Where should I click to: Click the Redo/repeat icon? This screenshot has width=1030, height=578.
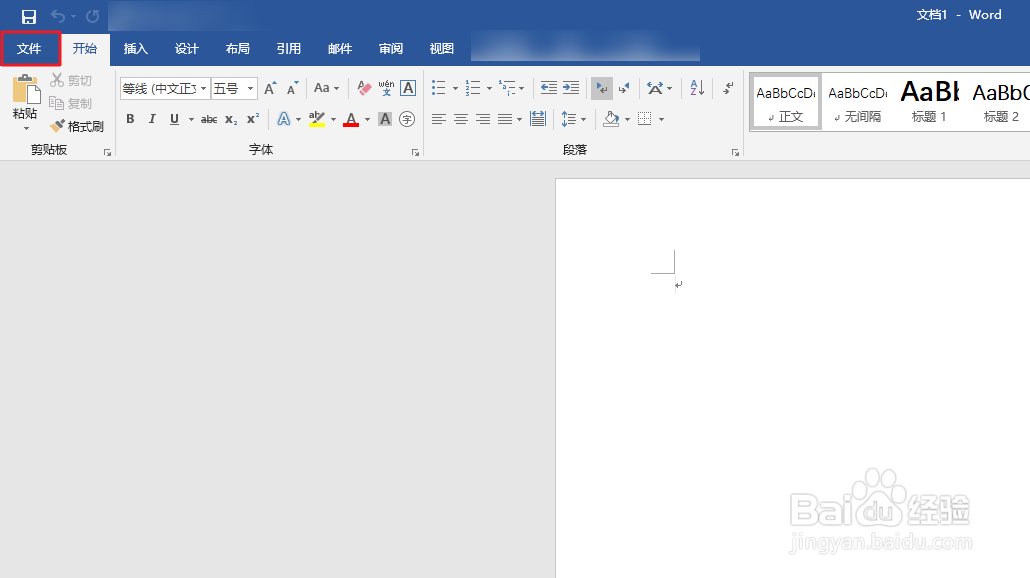(x=93, y=16)
